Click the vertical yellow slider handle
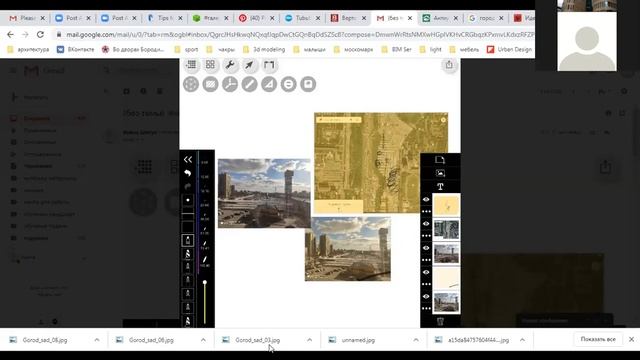Viewport: 640px width, 360px height. pyautogui.click(x=205, y=282)
